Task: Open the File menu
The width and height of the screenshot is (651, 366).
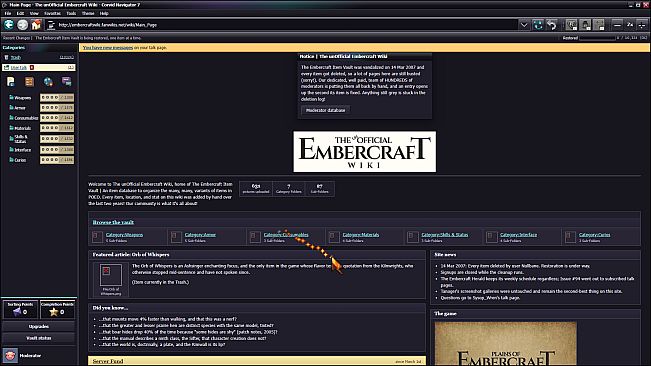Action: [8, 13]
